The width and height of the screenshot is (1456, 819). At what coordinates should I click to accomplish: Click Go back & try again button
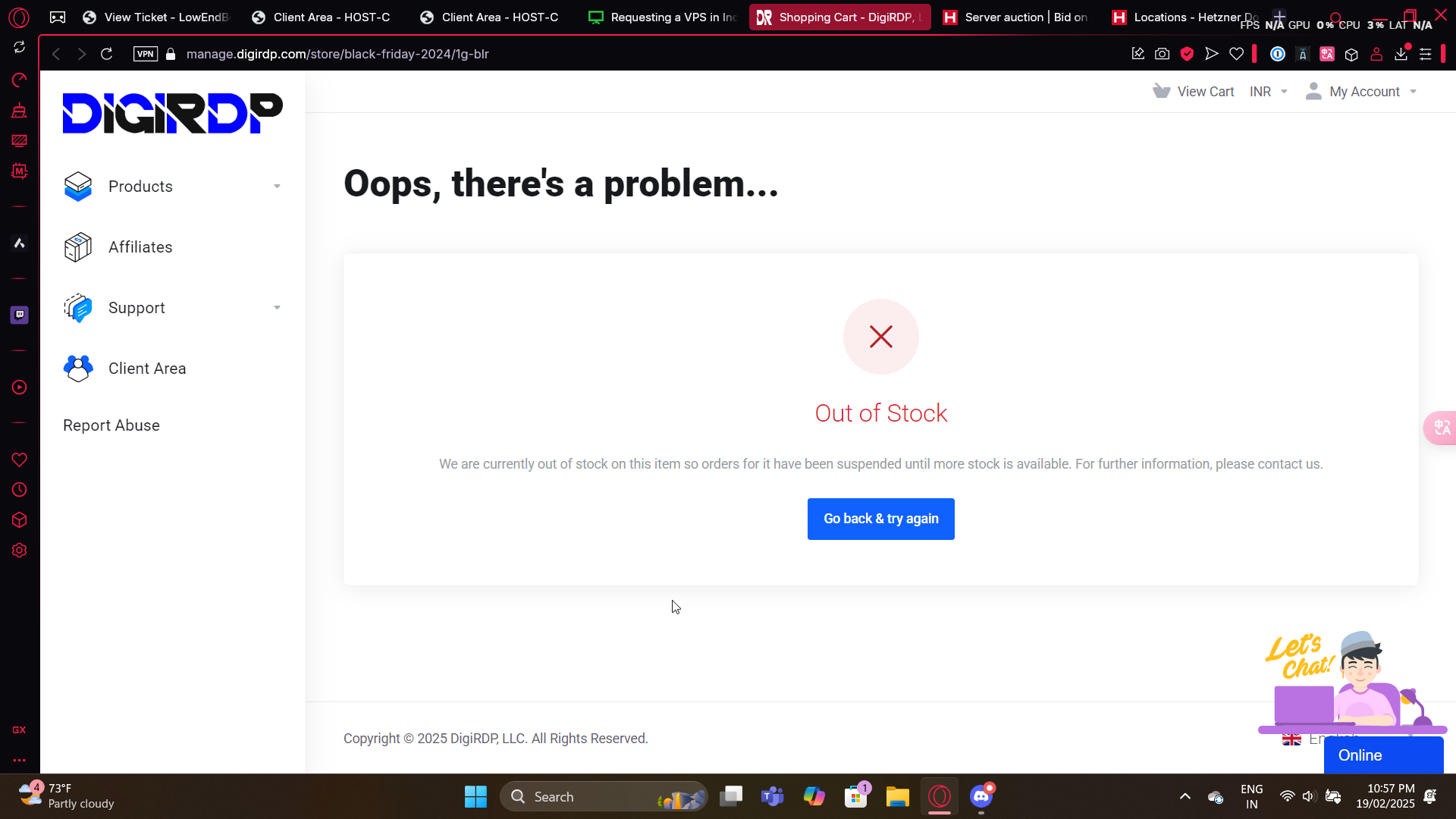(x=881, y=519)
